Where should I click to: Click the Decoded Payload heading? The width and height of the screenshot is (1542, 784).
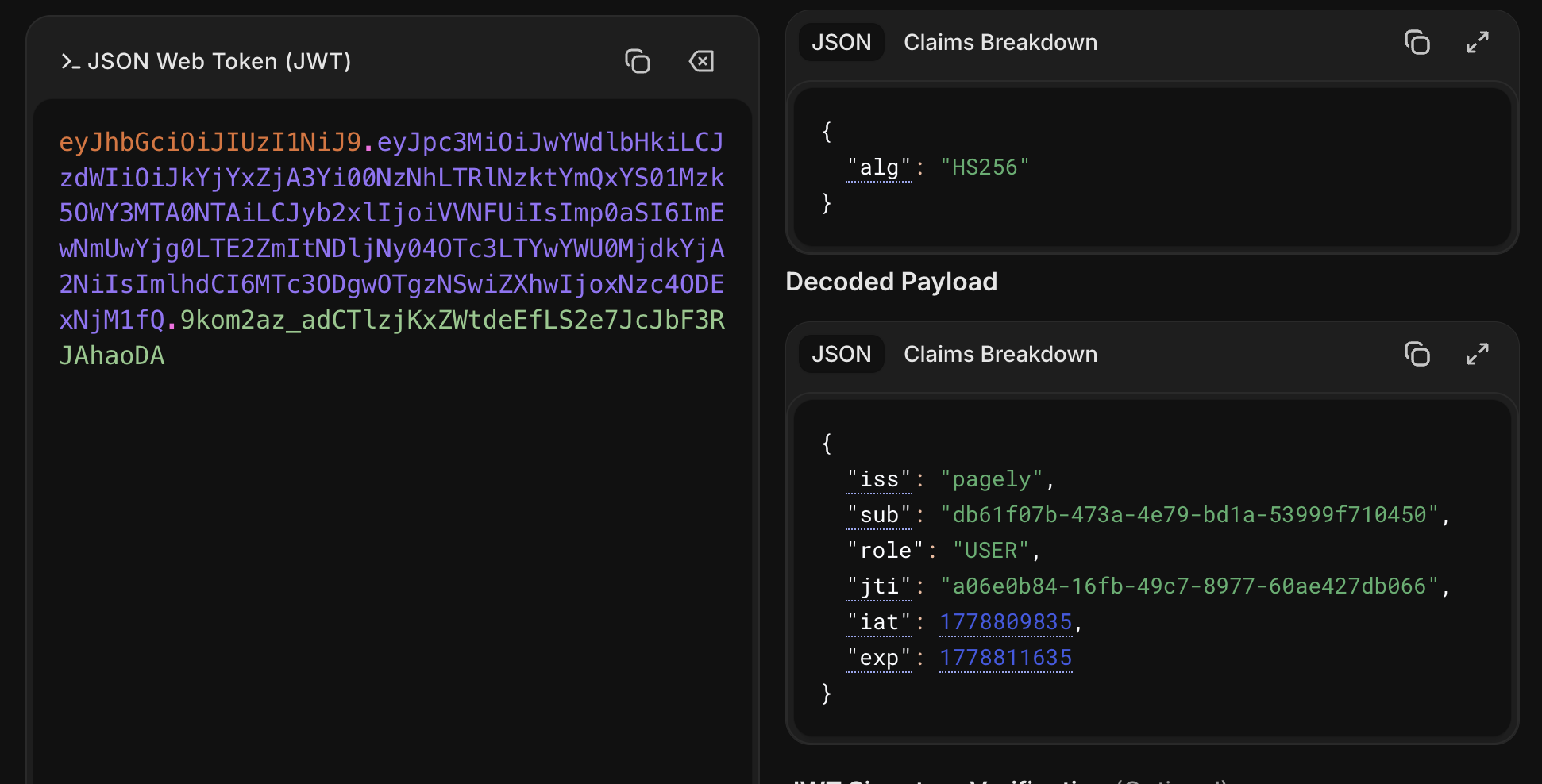pos(891,282)
